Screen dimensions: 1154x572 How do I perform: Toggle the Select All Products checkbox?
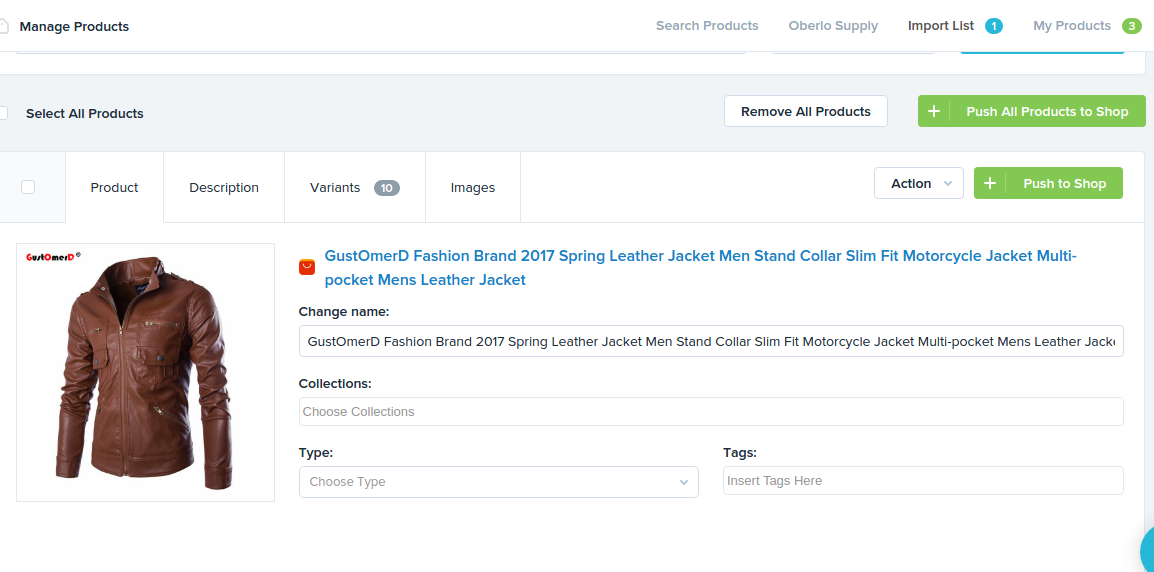tap(3, 113)
